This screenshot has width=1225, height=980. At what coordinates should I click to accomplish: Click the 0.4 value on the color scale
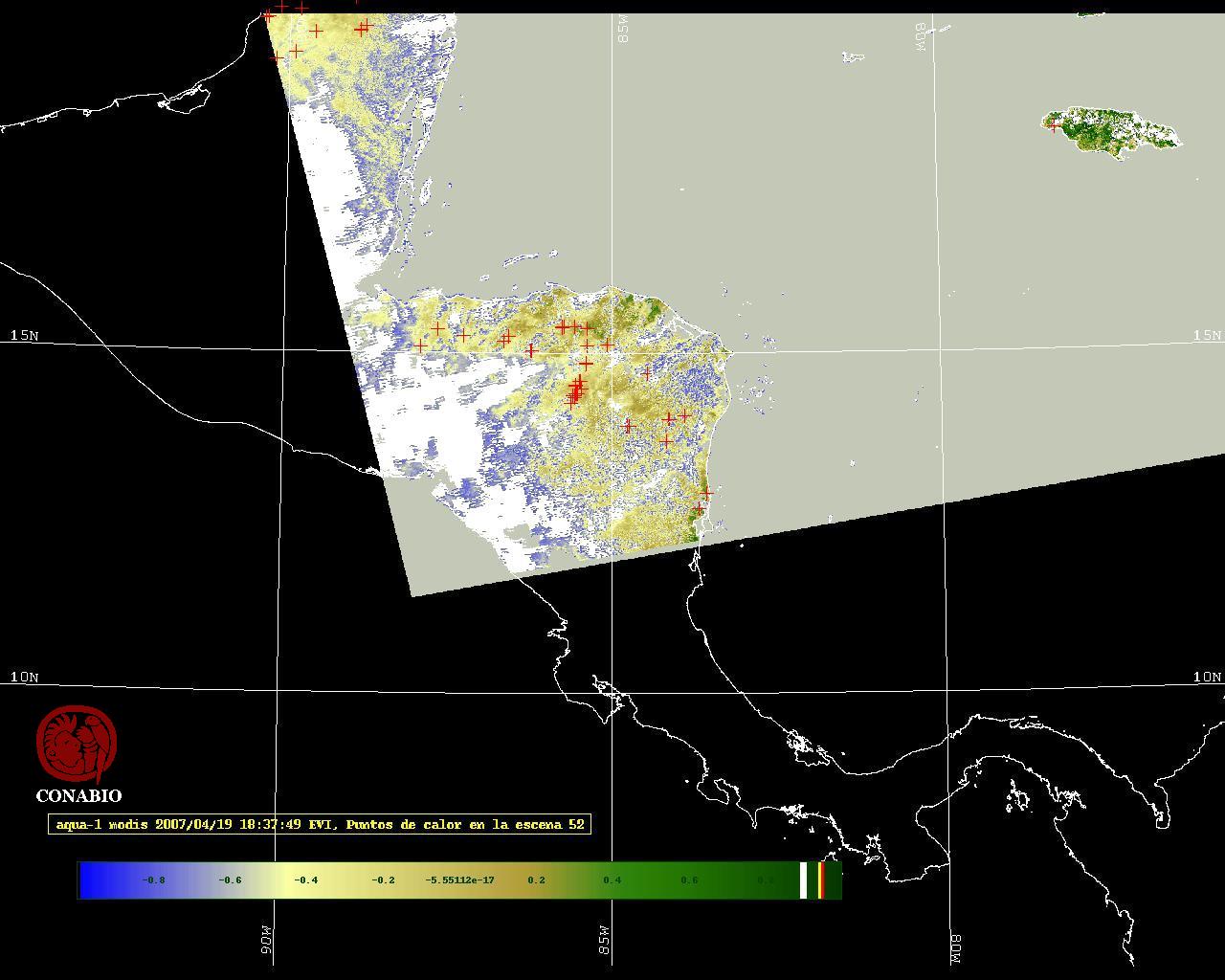[x=612, y=880]
